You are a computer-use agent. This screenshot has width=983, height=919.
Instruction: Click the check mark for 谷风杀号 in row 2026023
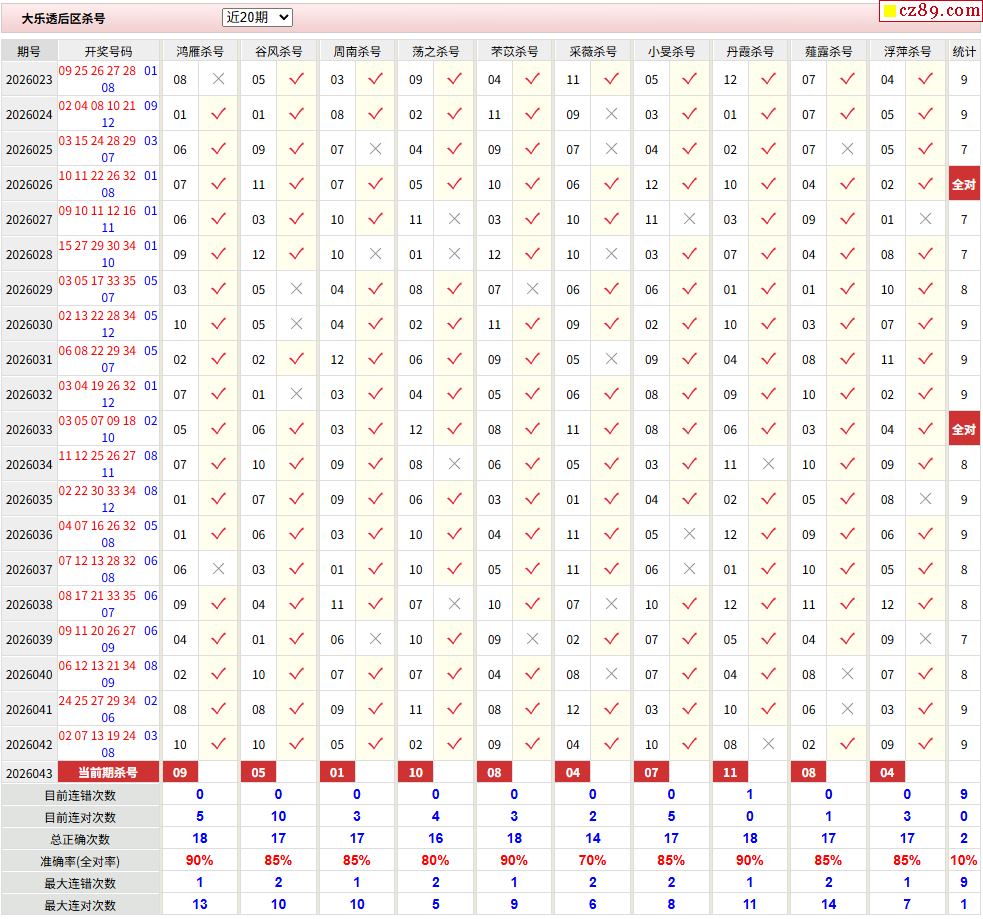(x=296, y=79)
